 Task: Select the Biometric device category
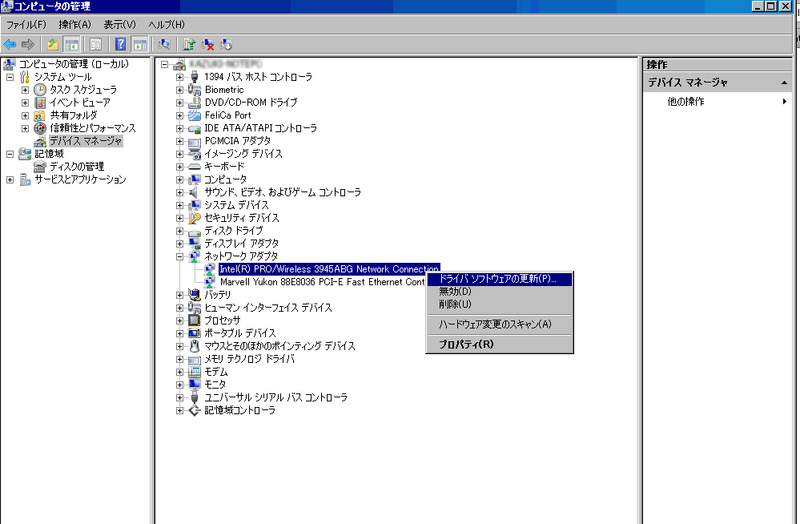[x=224, y=90]
